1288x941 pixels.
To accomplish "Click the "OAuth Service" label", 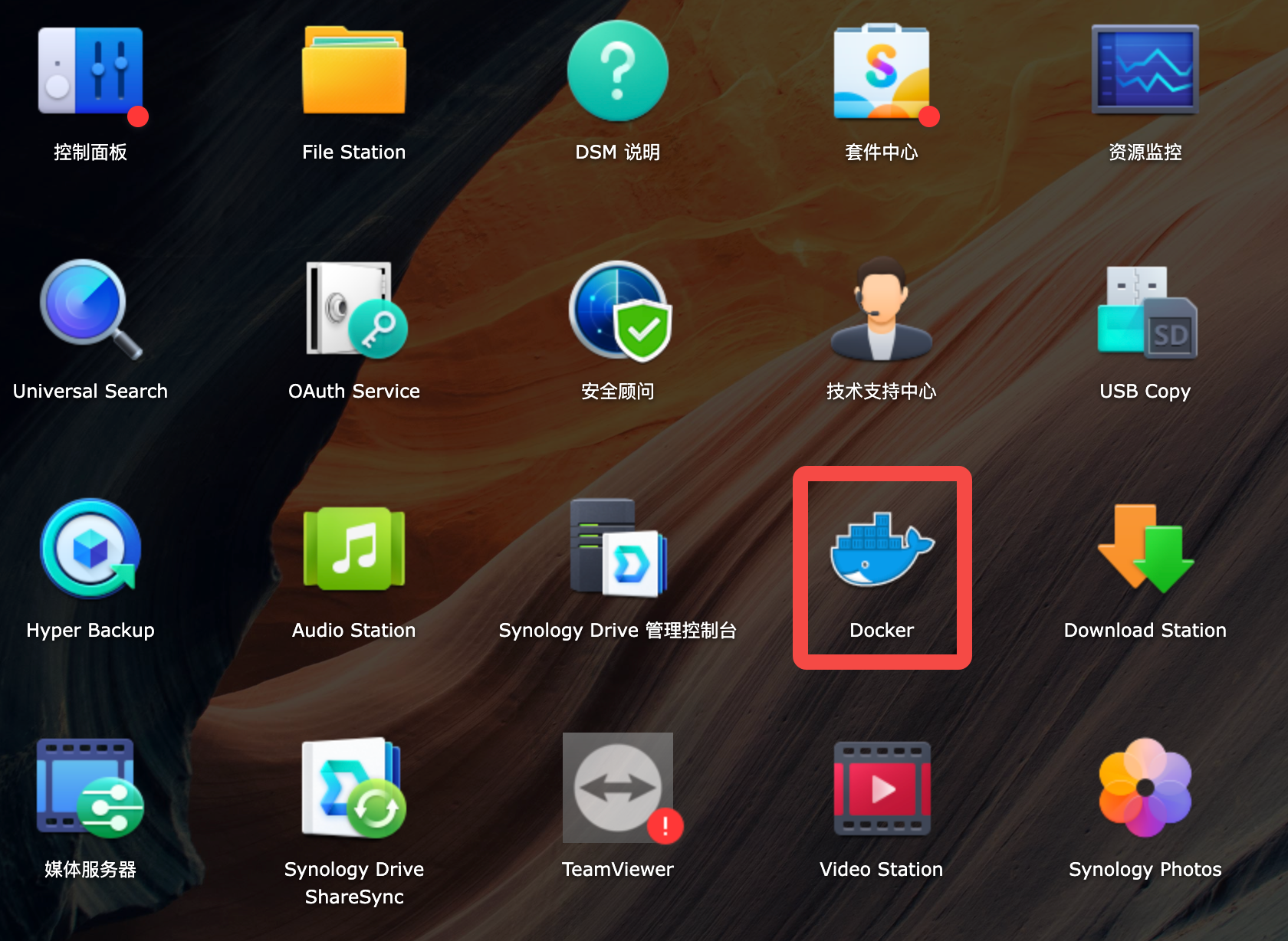I will [354, 391].
